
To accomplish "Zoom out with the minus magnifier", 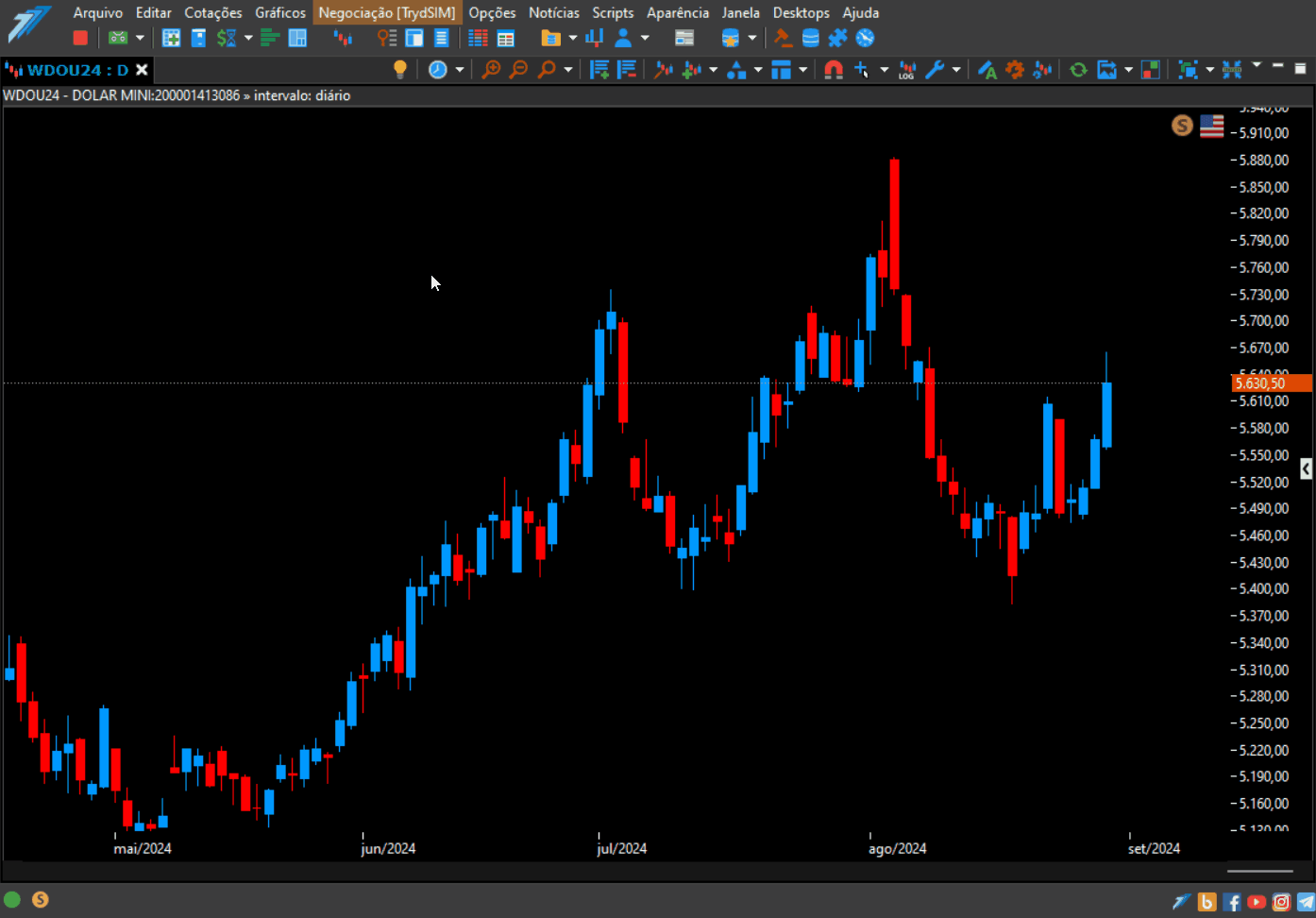I will (x=518, y=69).
